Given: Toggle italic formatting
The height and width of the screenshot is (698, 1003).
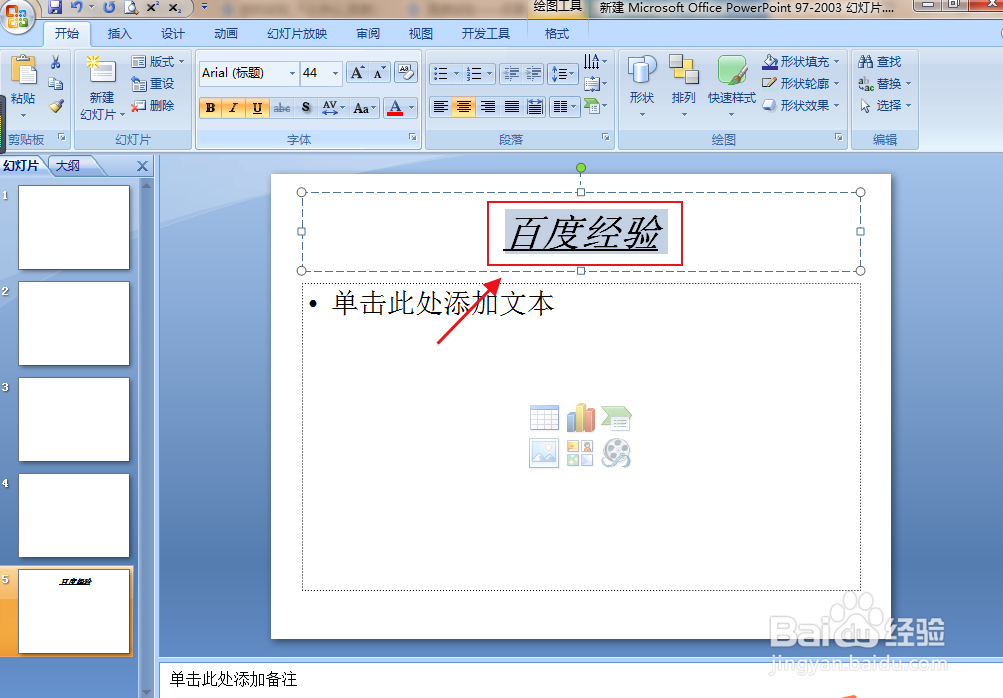Looking at the screenshot, I should (233, 107).
